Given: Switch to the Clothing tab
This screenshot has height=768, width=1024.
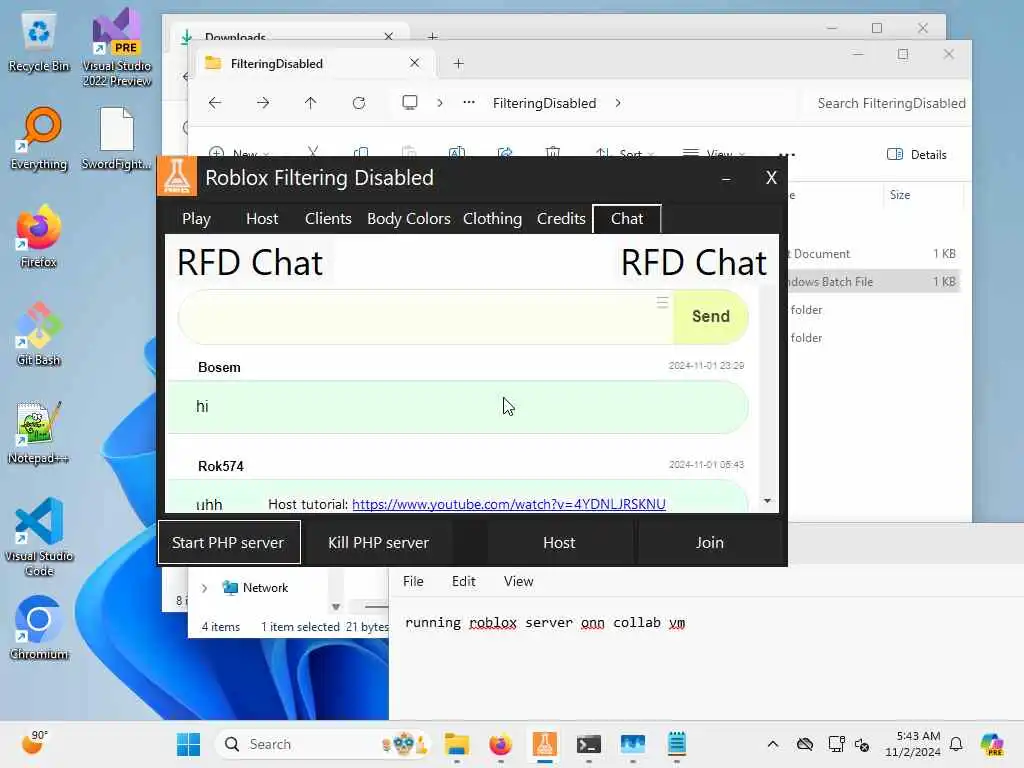Looking at the screenshot, I should [x=492, y=219].
